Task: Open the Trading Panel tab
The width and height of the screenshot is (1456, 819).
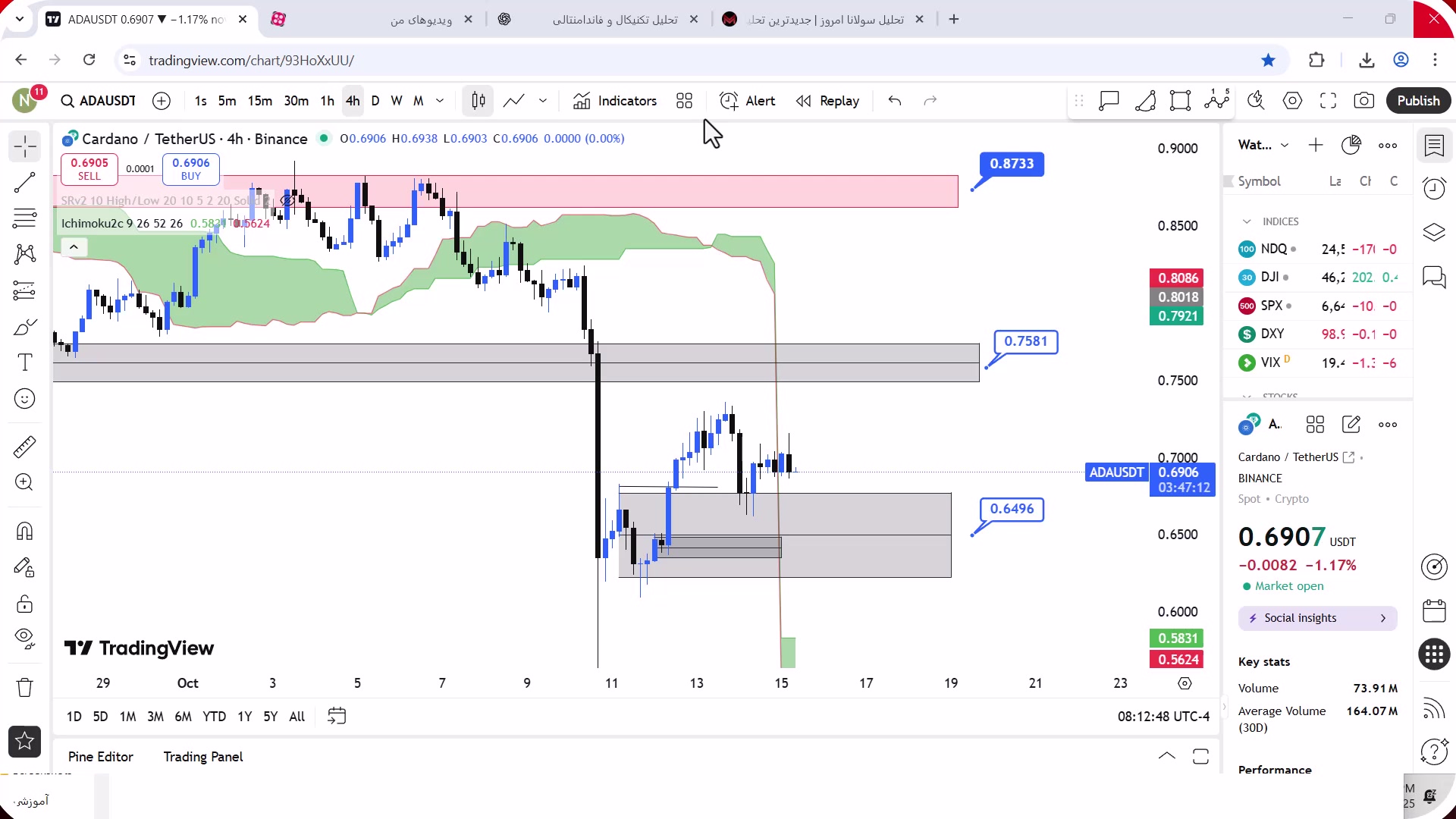Action: click(203, 757)
